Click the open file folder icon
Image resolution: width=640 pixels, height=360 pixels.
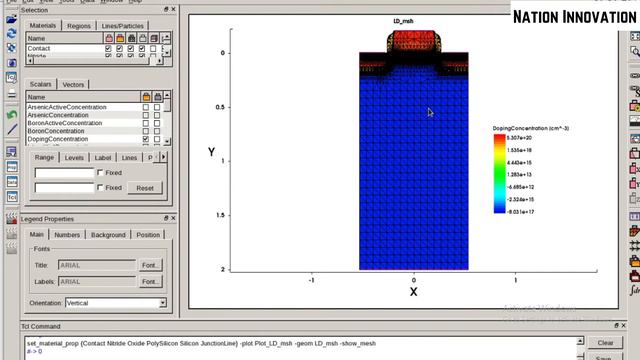(11, 19)
